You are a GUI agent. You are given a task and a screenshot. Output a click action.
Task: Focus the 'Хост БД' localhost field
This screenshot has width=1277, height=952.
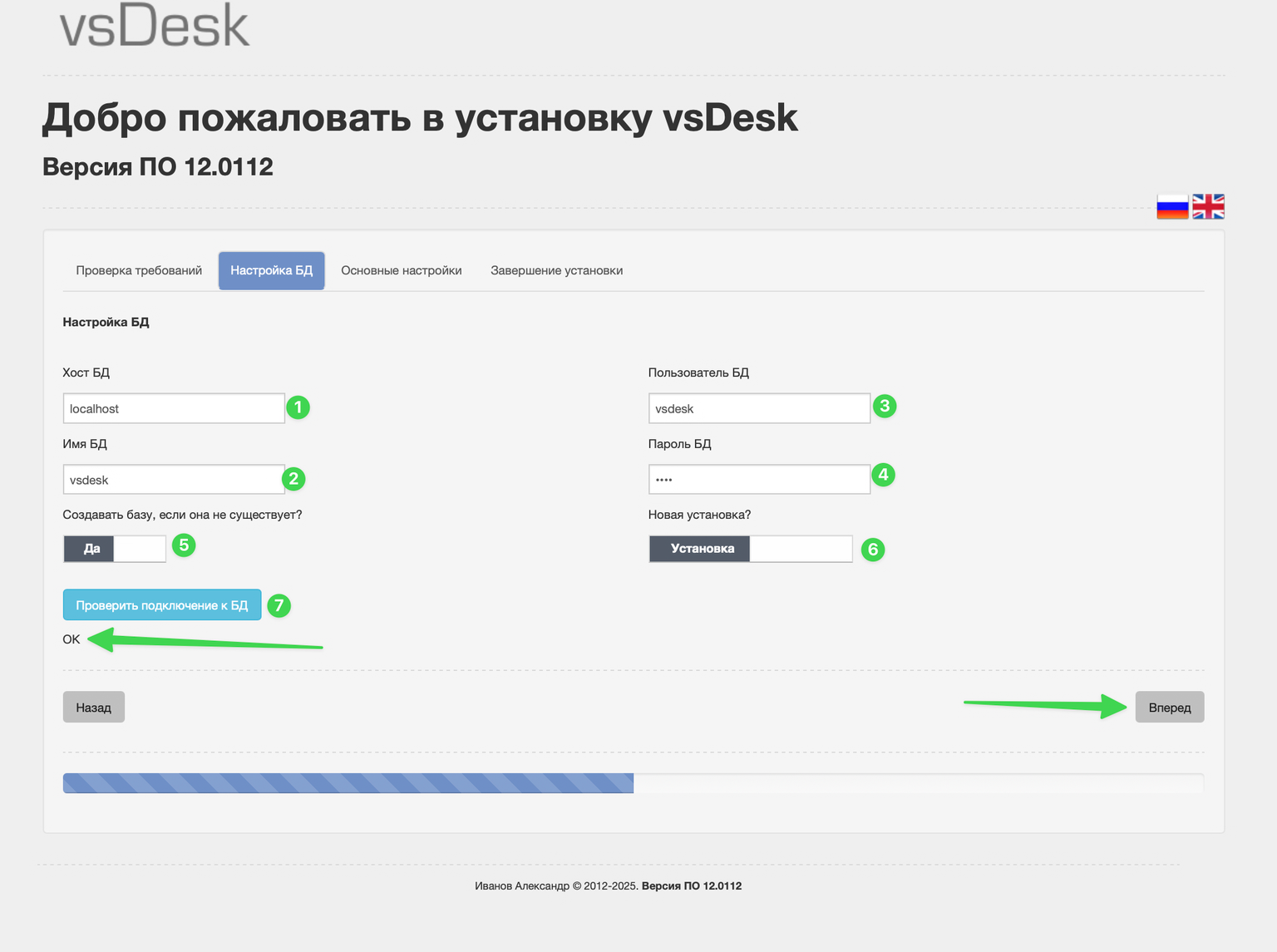click(174, 409)
